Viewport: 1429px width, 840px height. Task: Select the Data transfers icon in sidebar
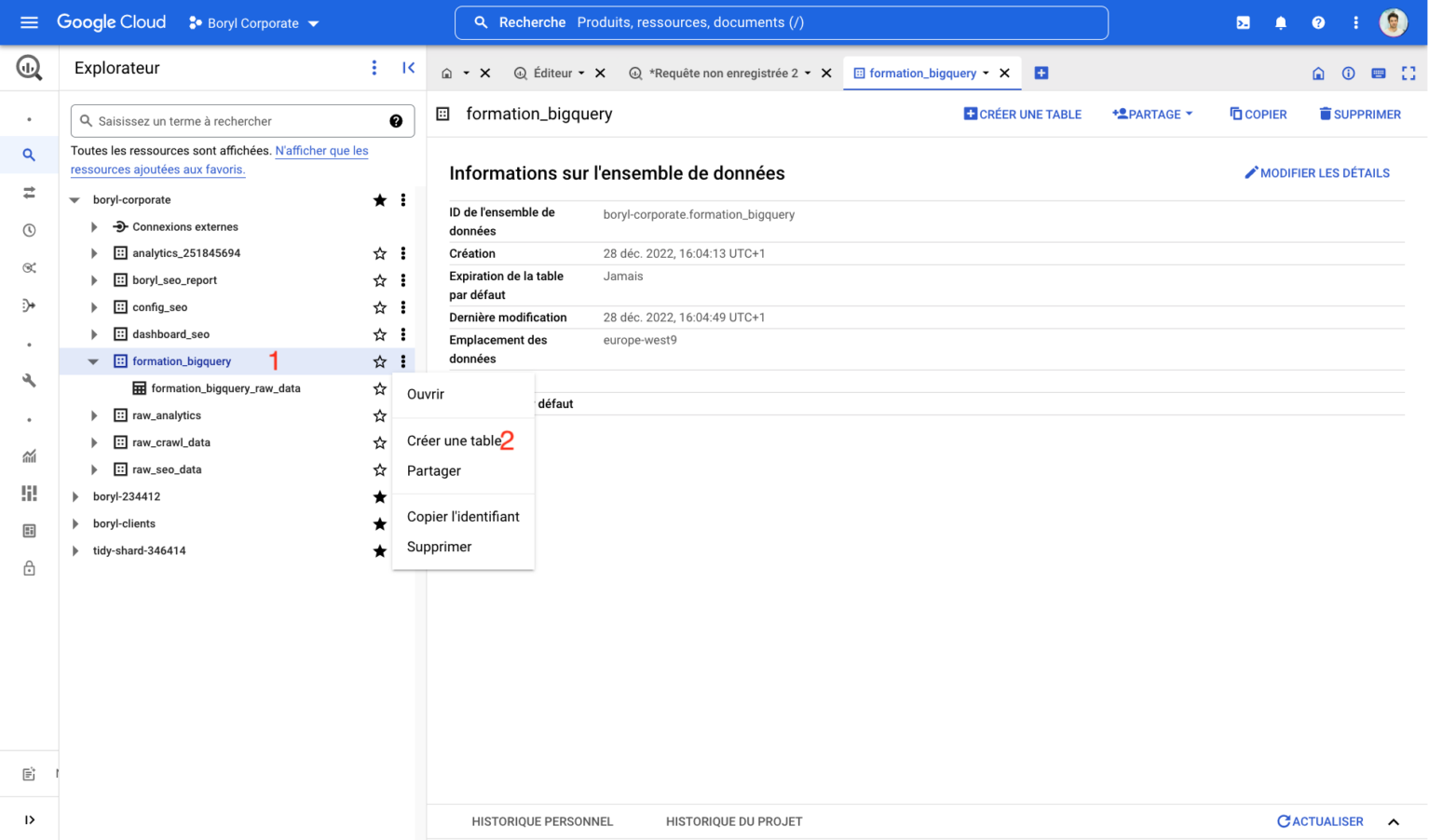[x=29, y=192]
